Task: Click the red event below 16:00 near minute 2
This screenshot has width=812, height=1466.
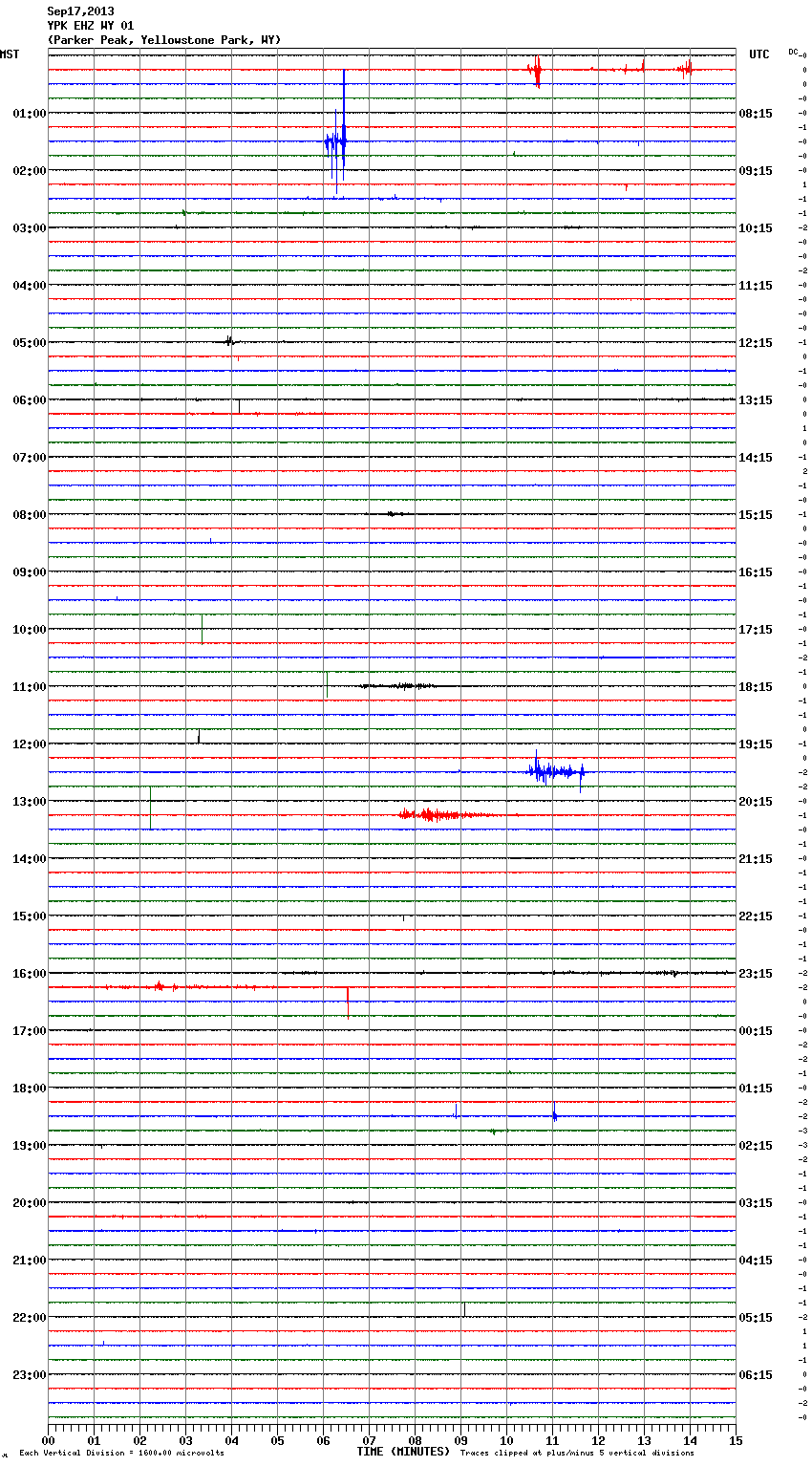Action: point(160,985)
